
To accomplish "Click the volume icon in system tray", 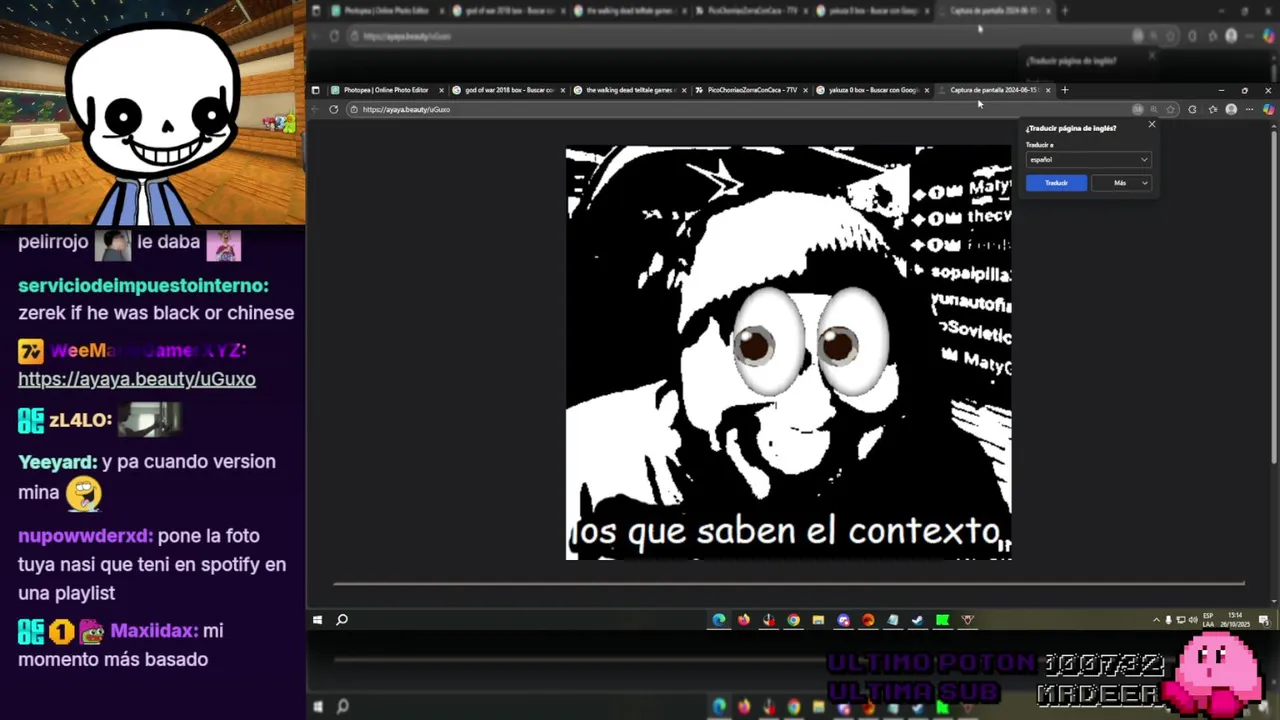I will (x=1193, y=620).
